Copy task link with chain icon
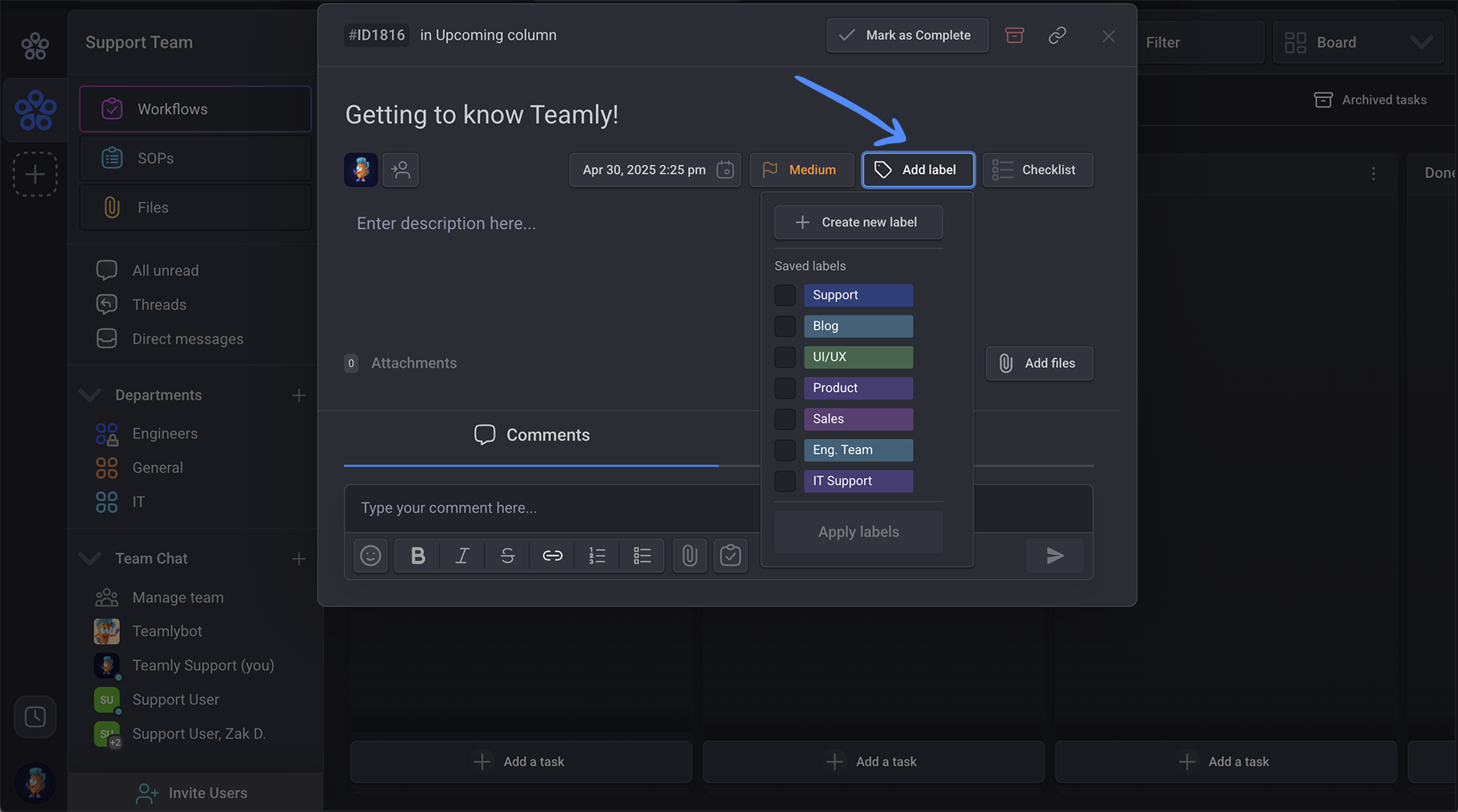Image resolution: width=1458 pixels, height=812 pixels. (x=1057, y=35)
